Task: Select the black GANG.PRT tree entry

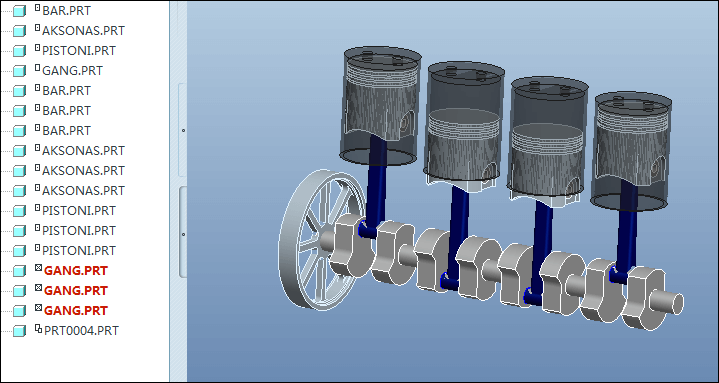Action: [x=72, y=71]
